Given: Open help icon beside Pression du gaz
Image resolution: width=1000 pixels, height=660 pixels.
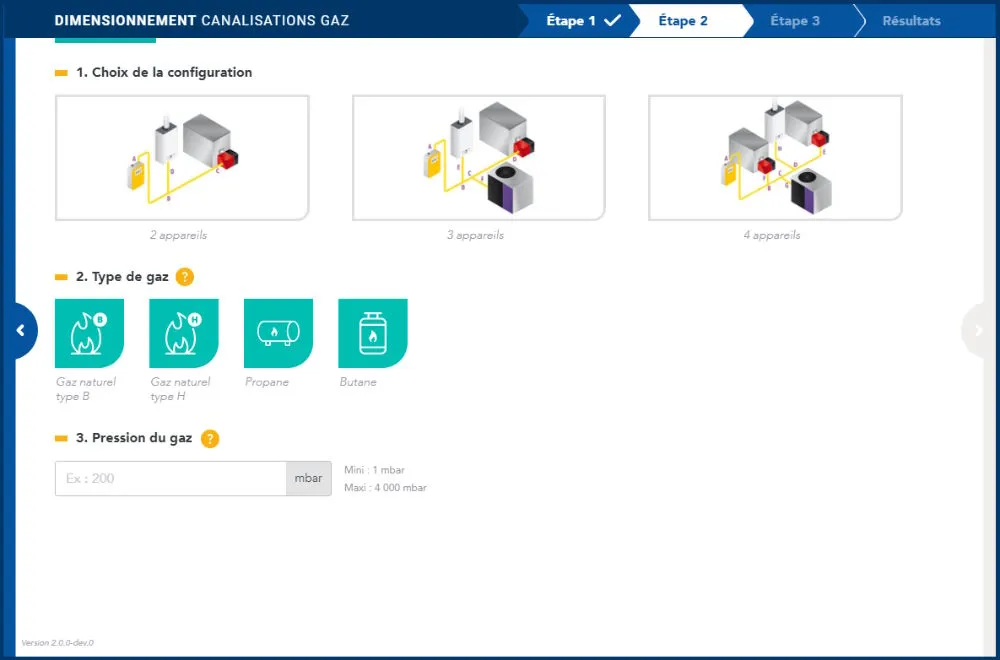Looking at the screenshot, I should (x=209, y=438).
